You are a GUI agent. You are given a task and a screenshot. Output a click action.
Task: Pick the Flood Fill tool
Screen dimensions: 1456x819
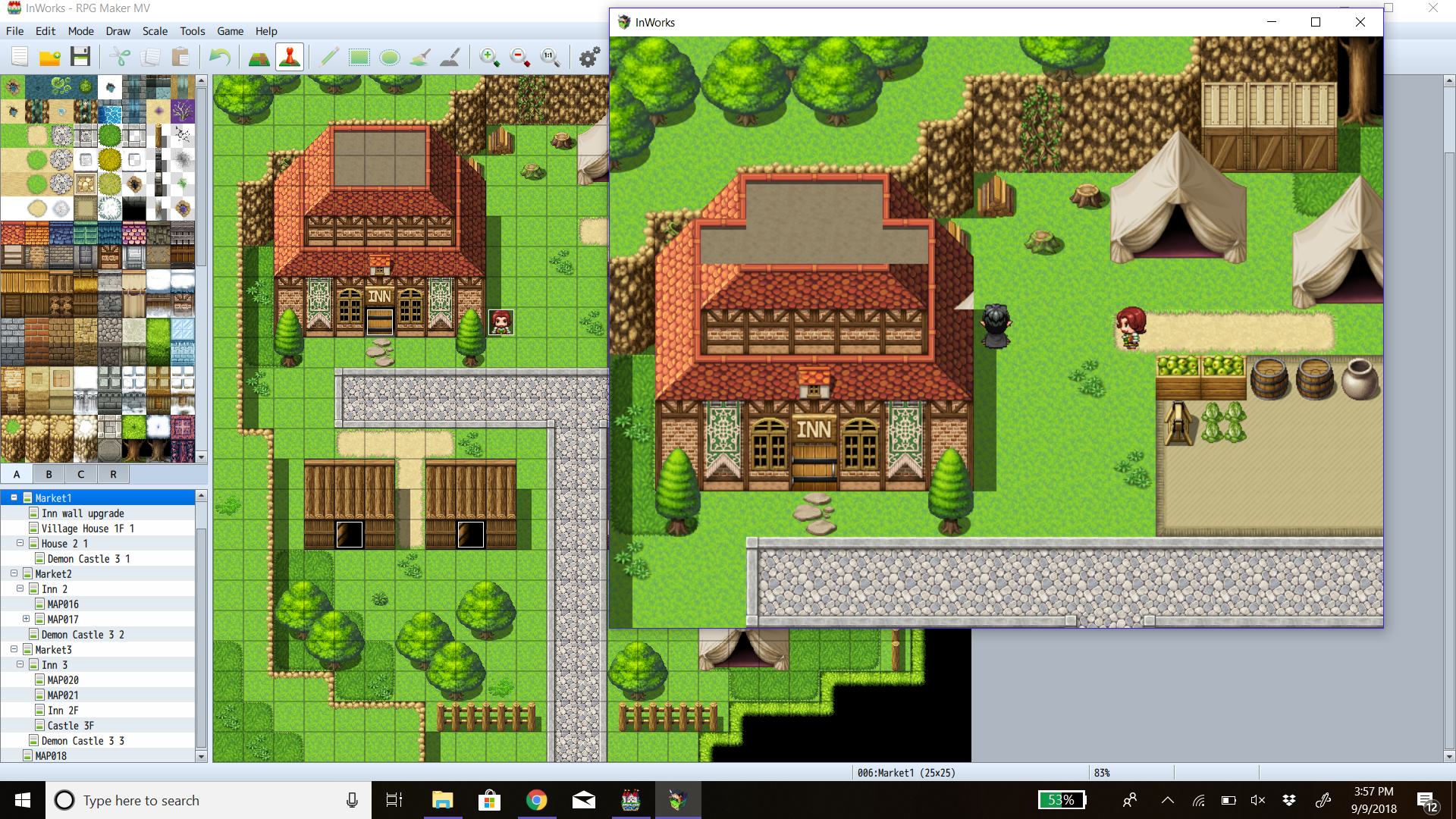tap(419, 57)
